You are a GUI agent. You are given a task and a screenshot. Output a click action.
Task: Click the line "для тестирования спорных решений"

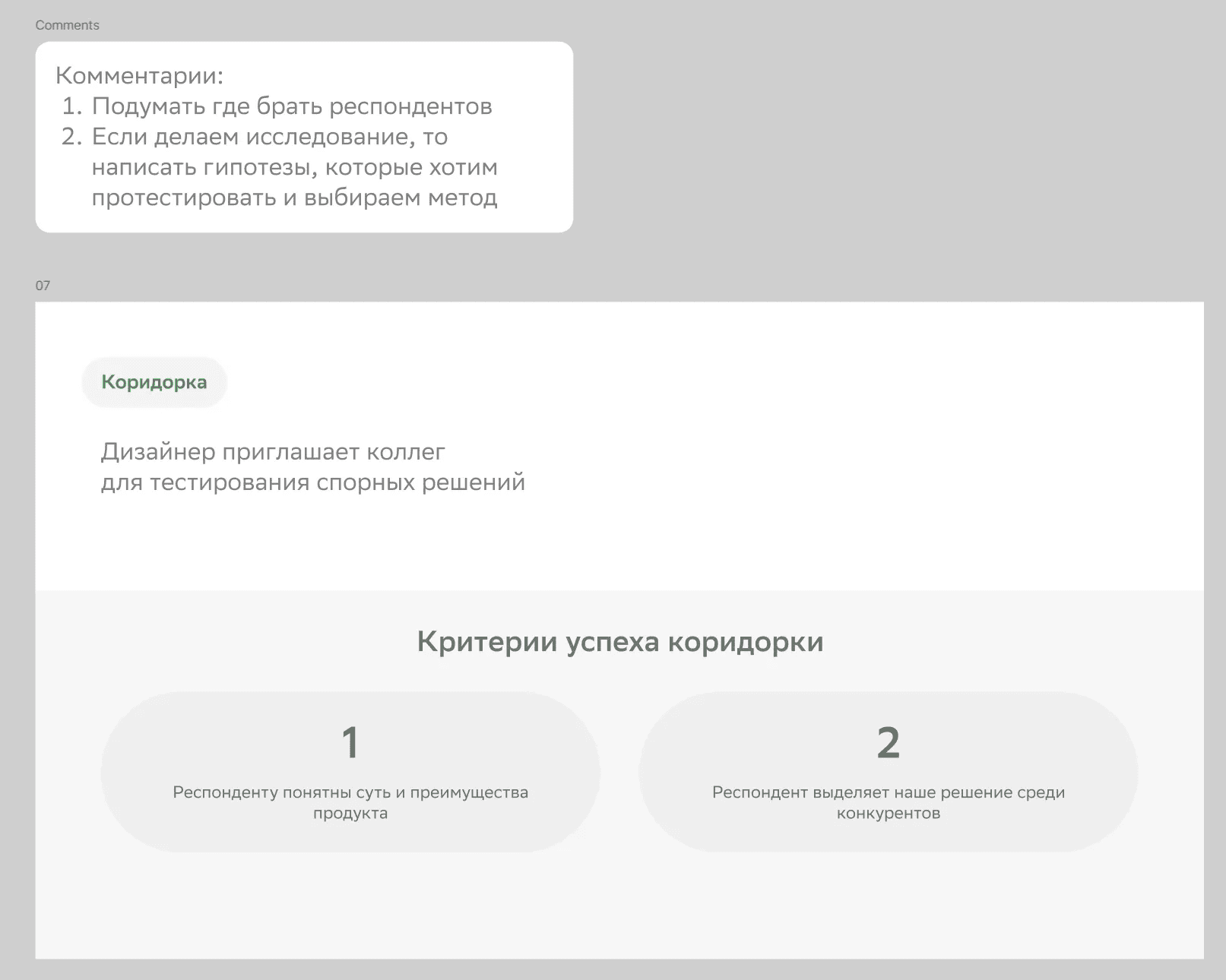click(312, 482)
